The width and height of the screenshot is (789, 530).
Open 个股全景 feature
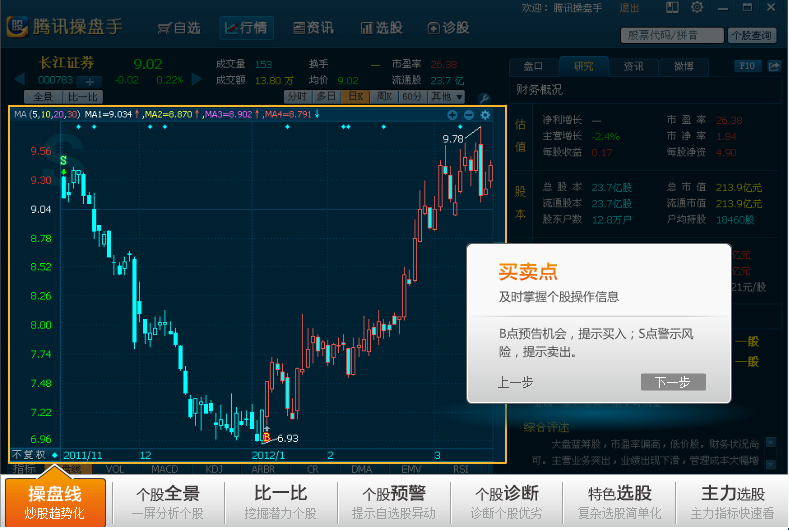[168, 502]
